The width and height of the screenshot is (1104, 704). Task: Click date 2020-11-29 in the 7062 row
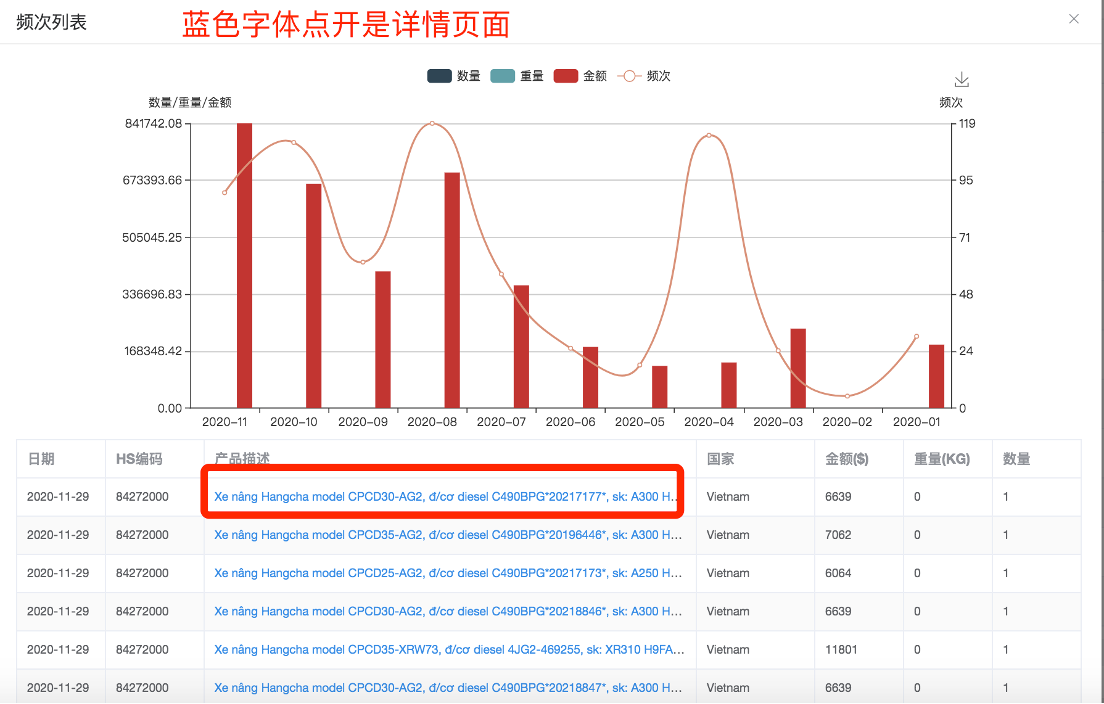point(58,535)
